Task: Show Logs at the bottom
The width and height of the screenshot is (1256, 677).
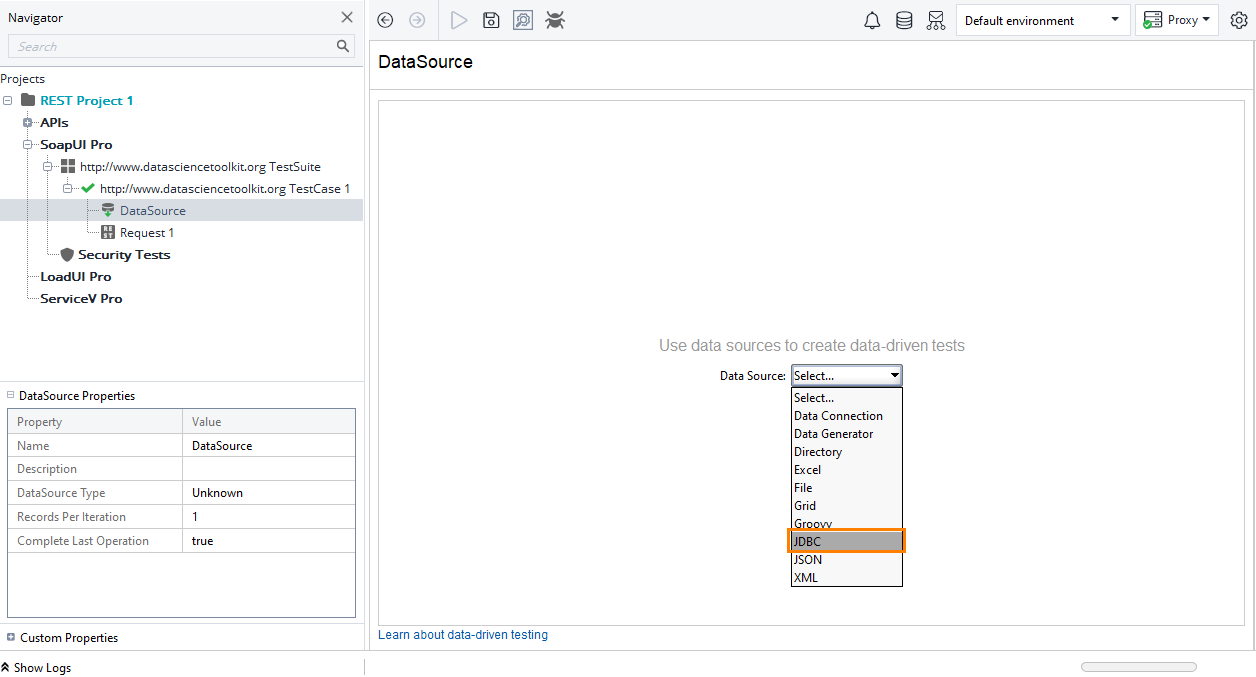Action: point(36,667)
